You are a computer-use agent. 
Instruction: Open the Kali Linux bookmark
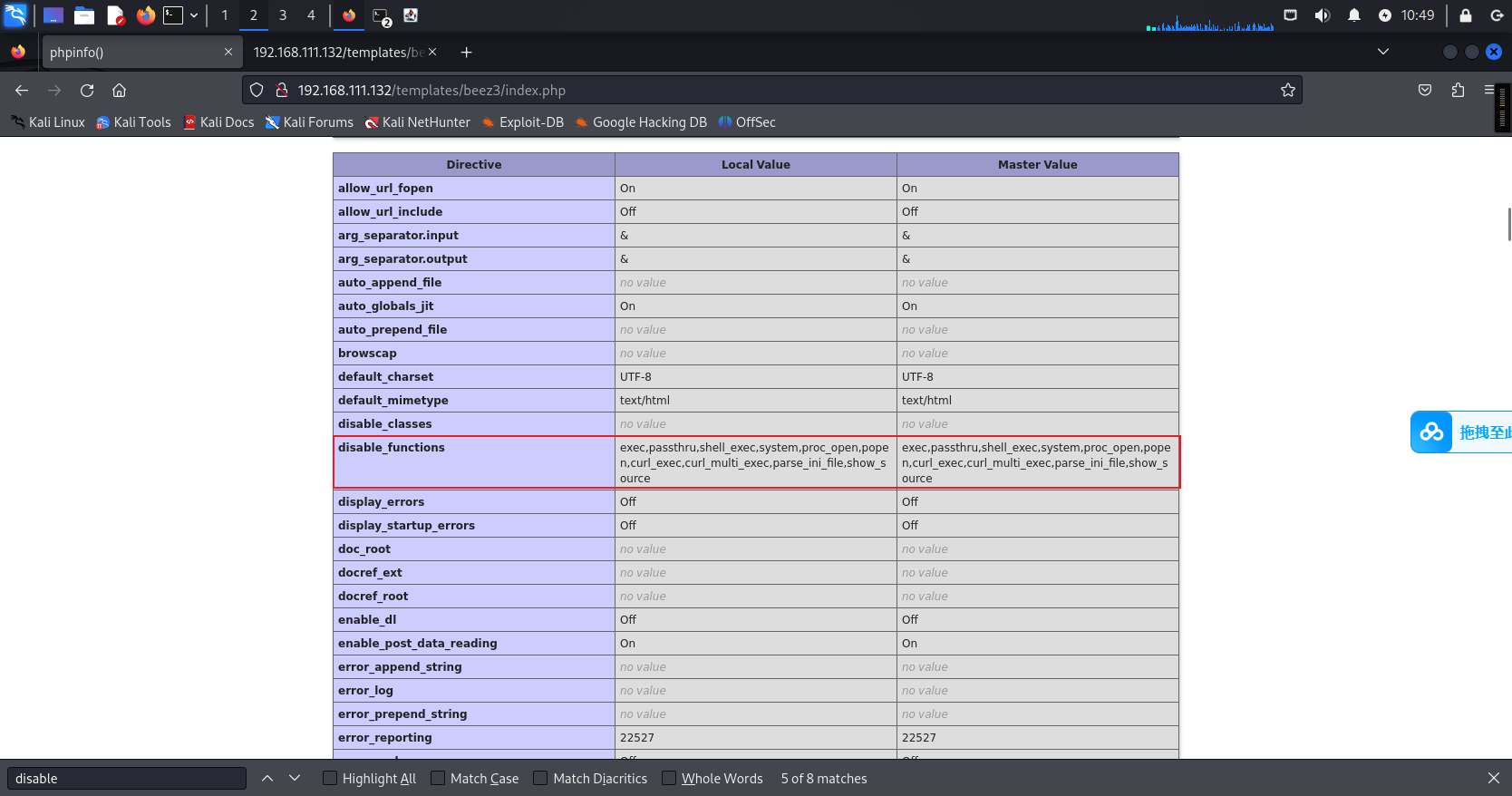[48, 122]
